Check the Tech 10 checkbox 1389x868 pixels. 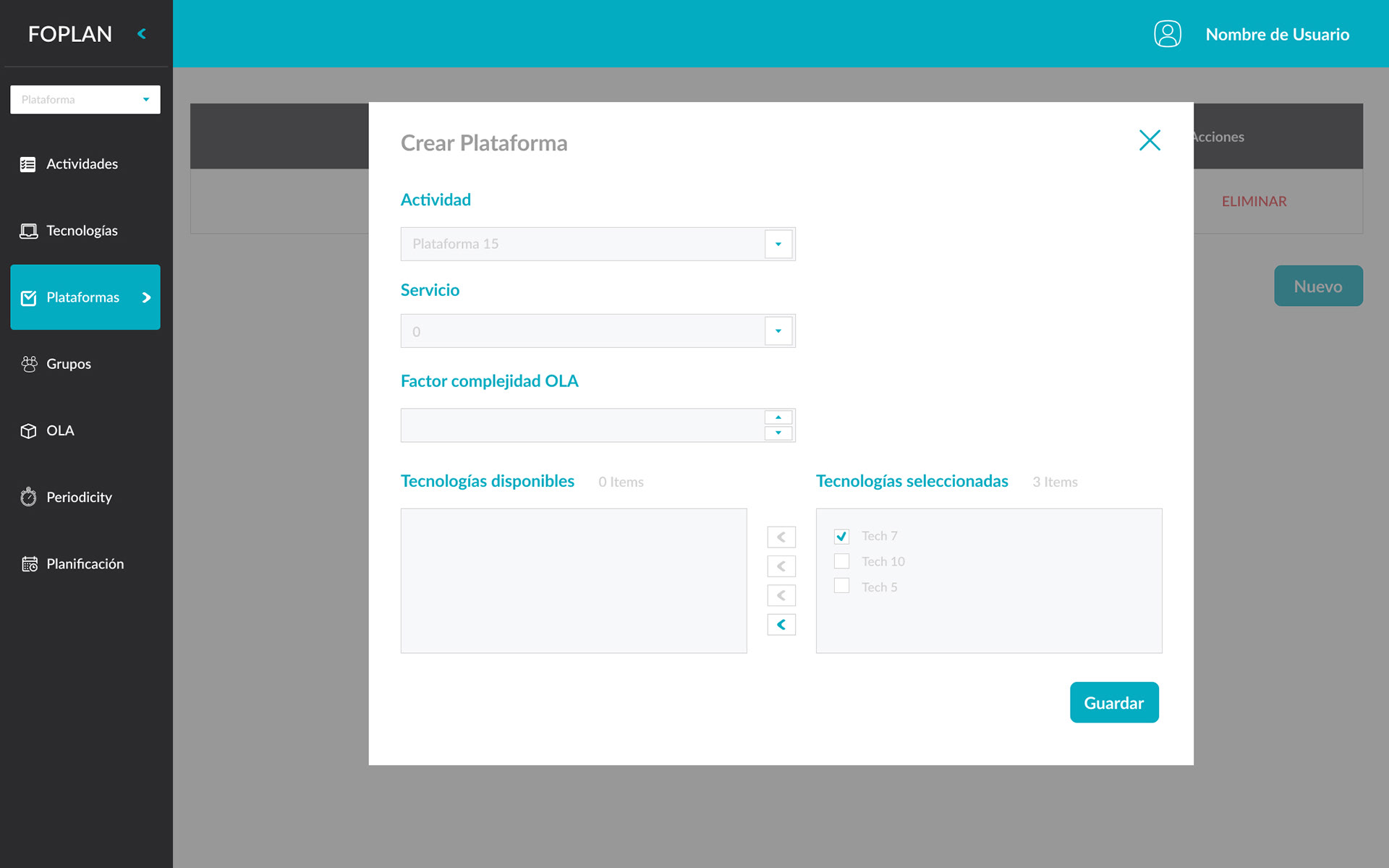pos(841,561)
